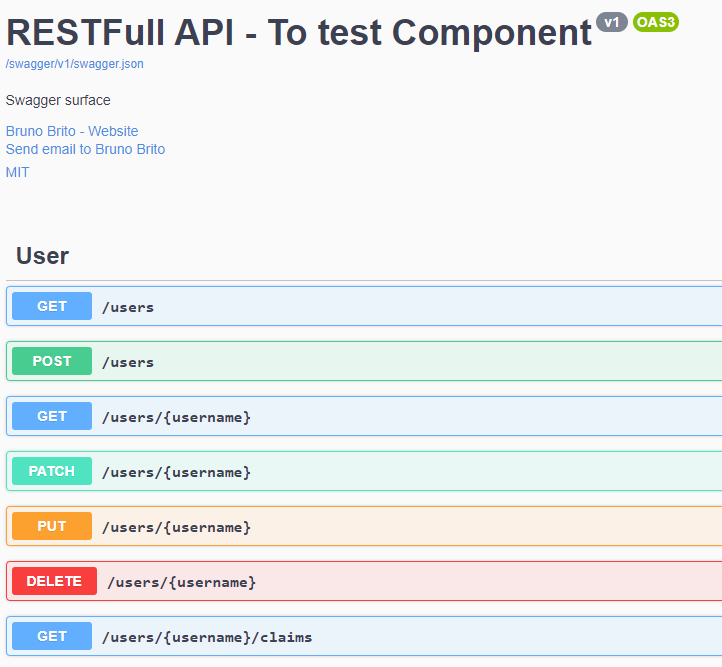The image size is (722, 667).
Task: Click the GET badge for /users/{username}
Action: coord(52,416)
